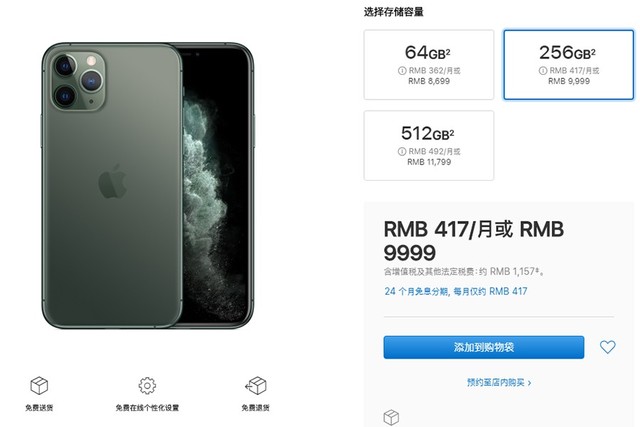Click the 选择存储容量 heading
Viewport: 640px width, 427px height.
click(393, 12)
